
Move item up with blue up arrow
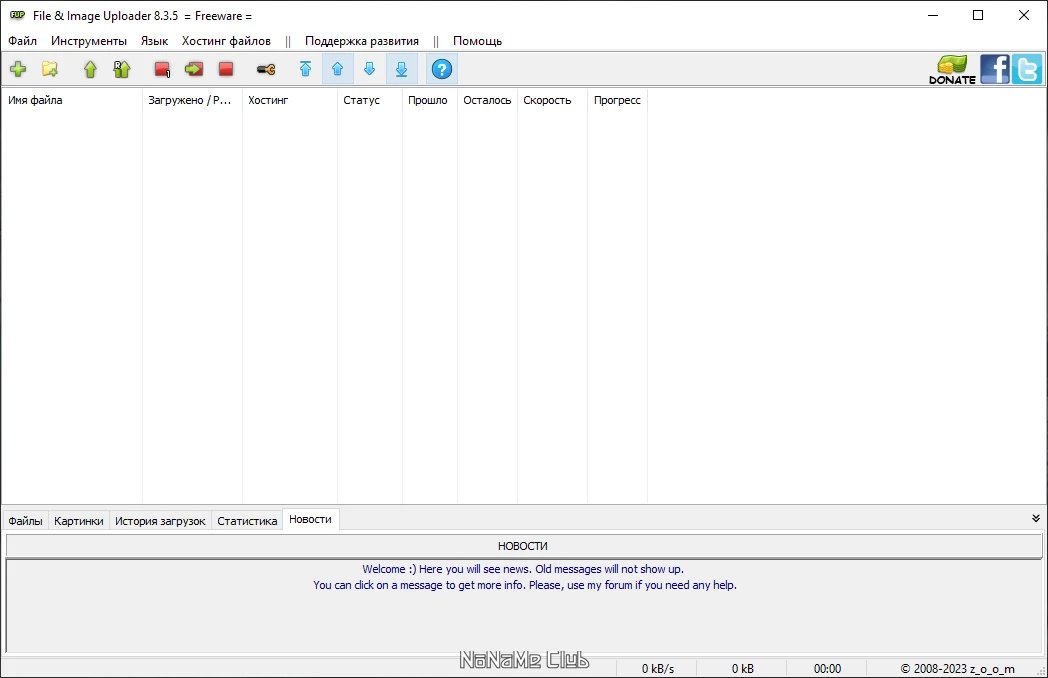(337, 69)
